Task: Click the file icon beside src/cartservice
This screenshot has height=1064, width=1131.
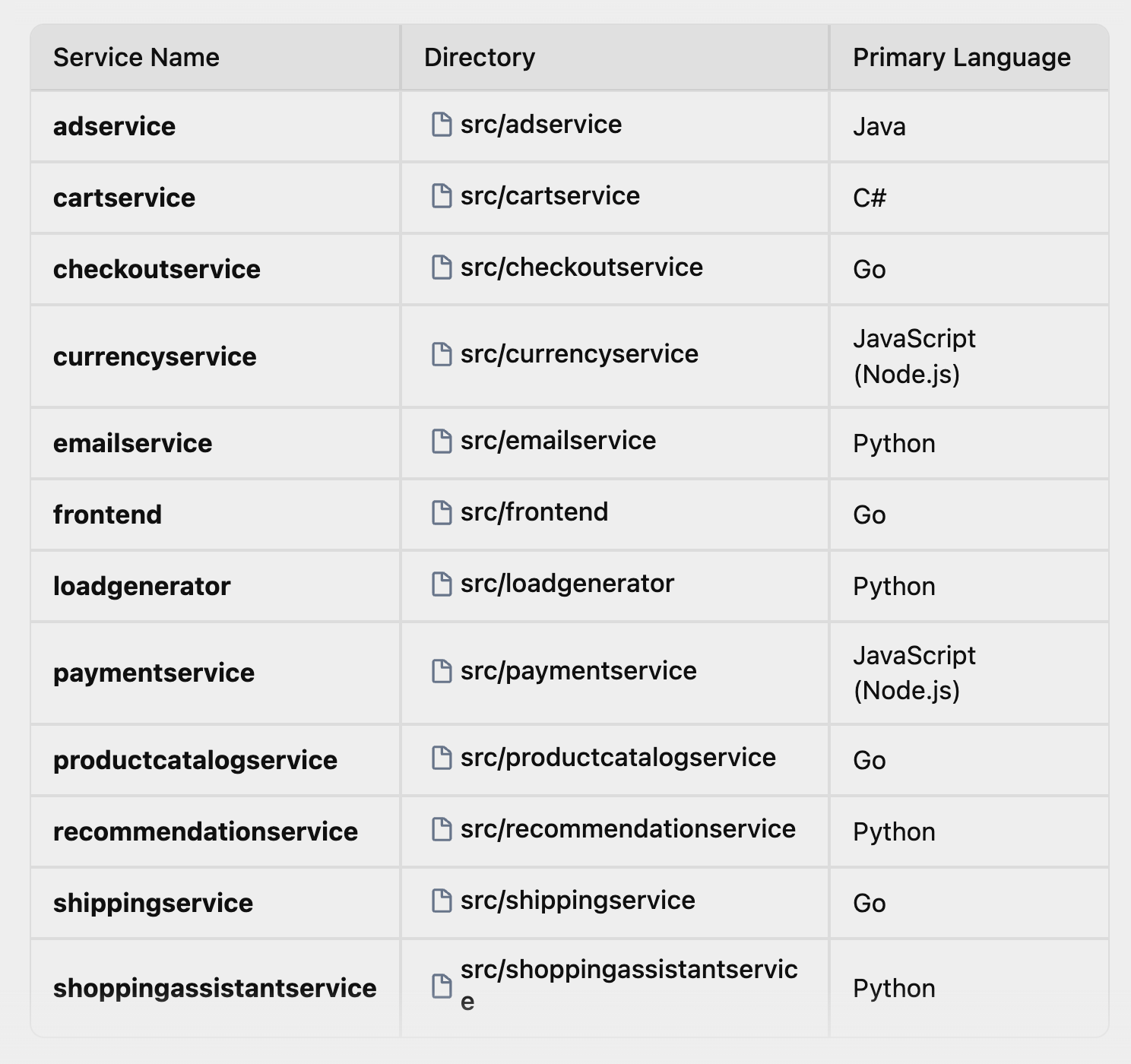Action: point(442,196)
